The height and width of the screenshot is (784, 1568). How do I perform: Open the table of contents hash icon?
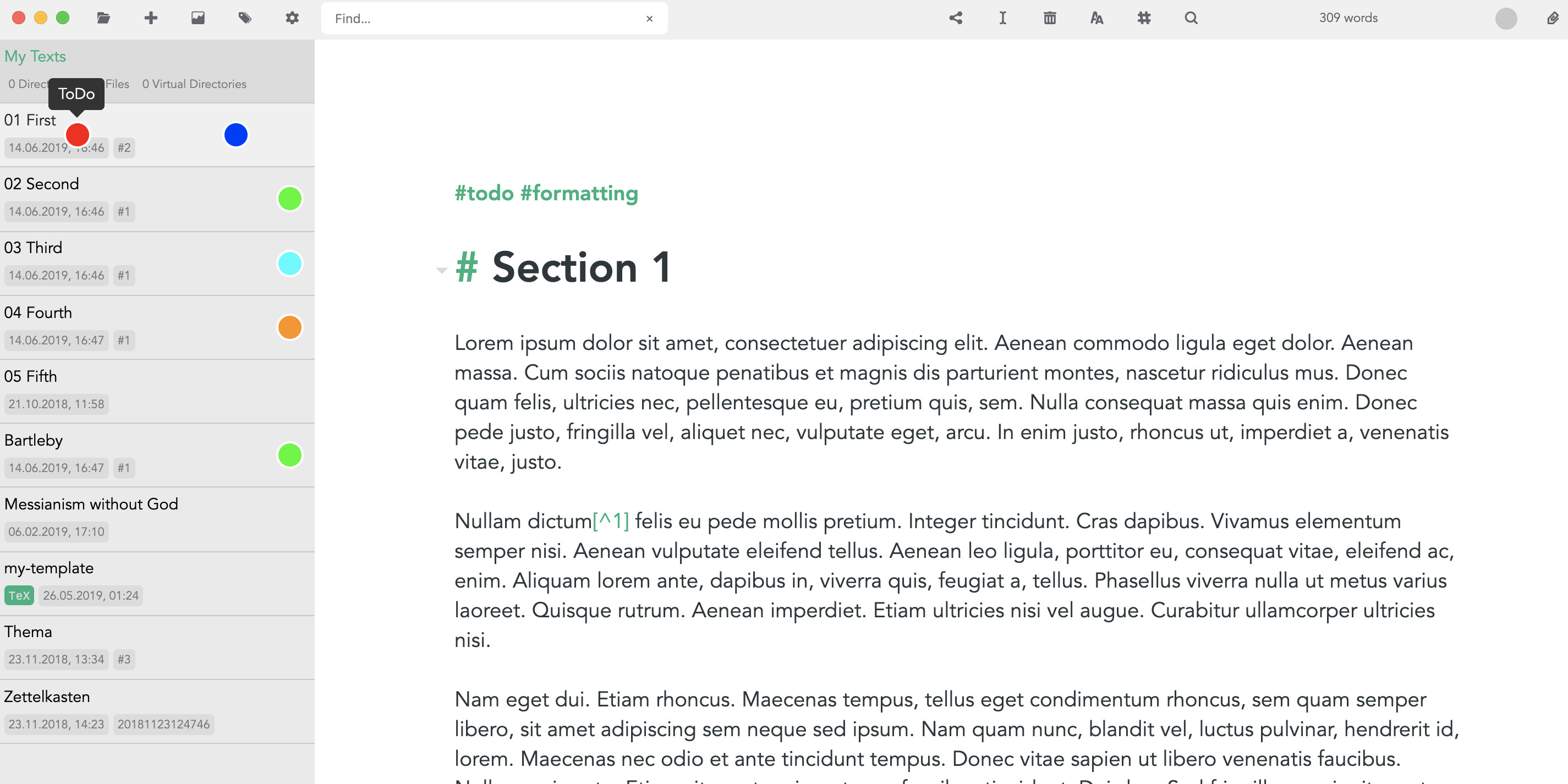[x=1144, y=18]
